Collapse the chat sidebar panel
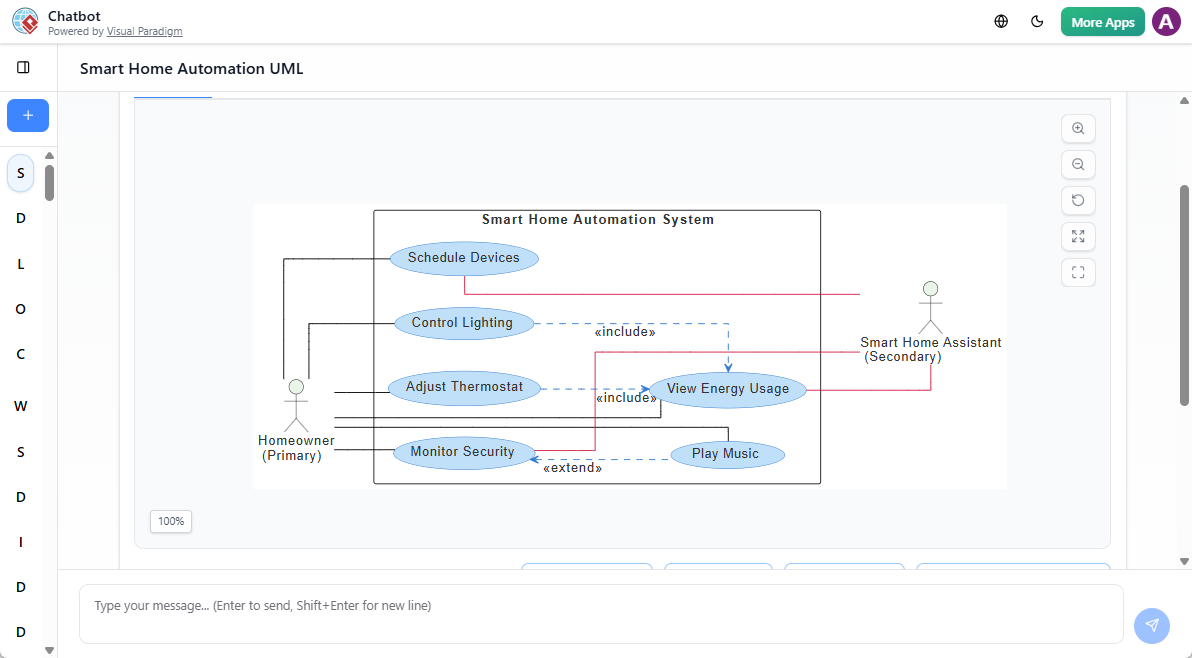1192x658 pixels. click(24, 66)
